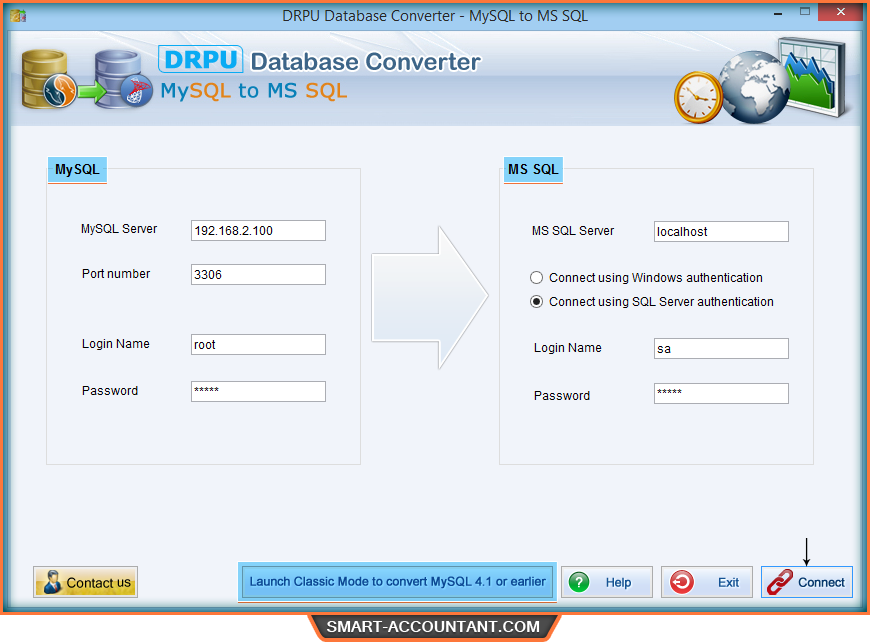Click the clock icon in the banner
The height and width of the screenshot is (642, 870).
(698, 97)
